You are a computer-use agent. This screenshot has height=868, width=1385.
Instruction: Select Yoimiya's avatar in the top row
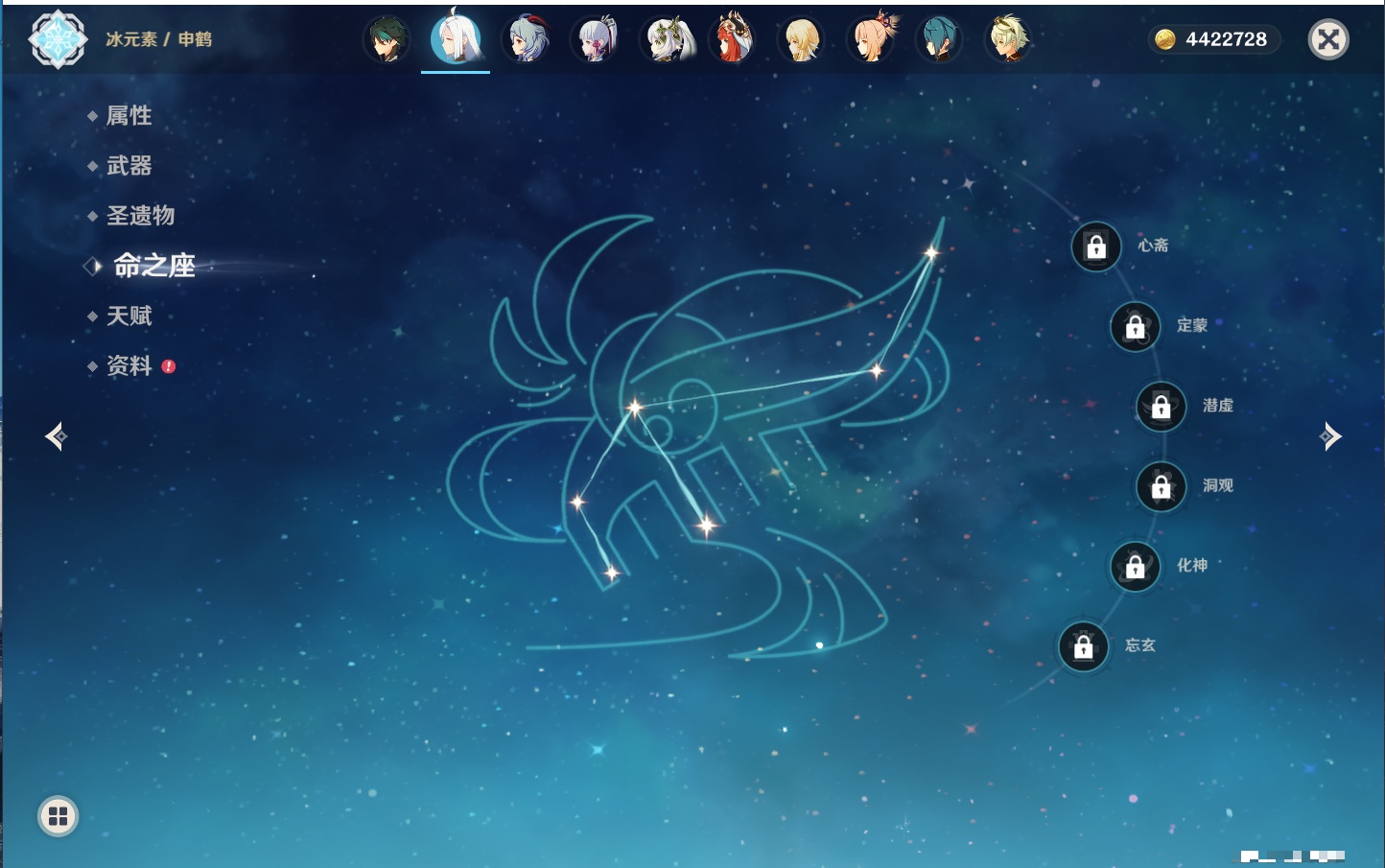point(871,39)
